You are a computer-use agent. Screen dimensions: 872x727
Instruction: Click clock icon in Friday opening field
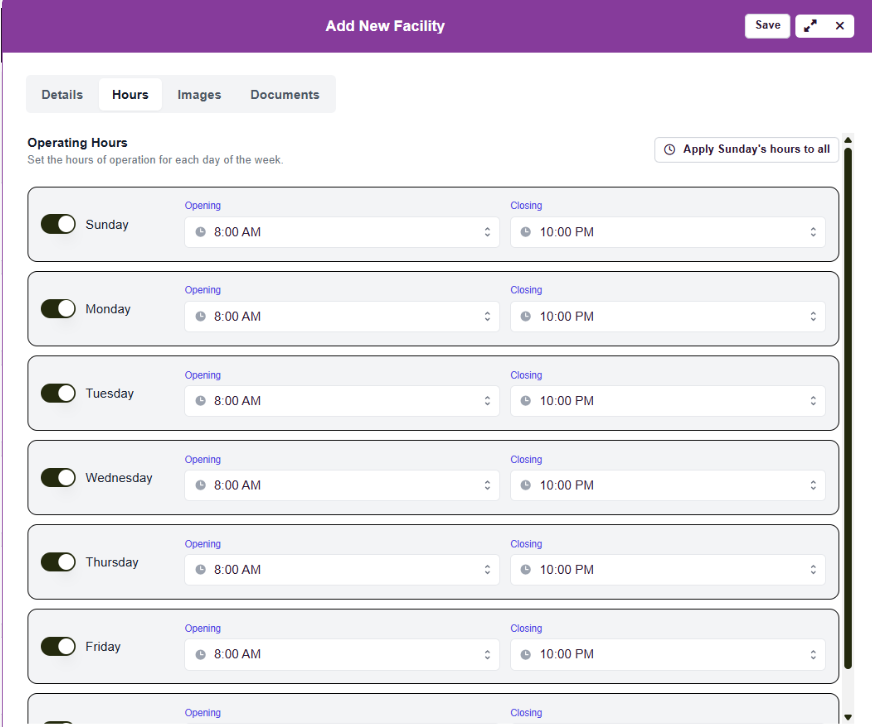(x=200, y=654)
